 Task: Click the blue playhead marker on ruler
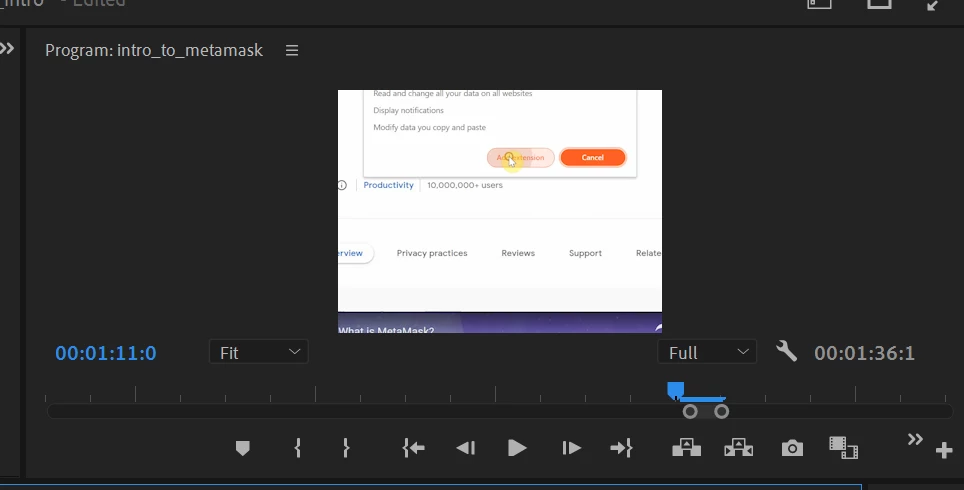coord(676,390)
